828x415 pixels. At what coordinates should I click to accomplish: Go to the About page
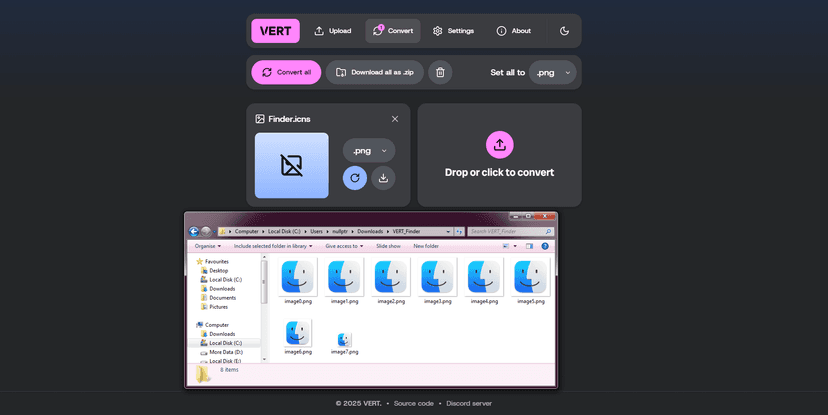[513, 31]
